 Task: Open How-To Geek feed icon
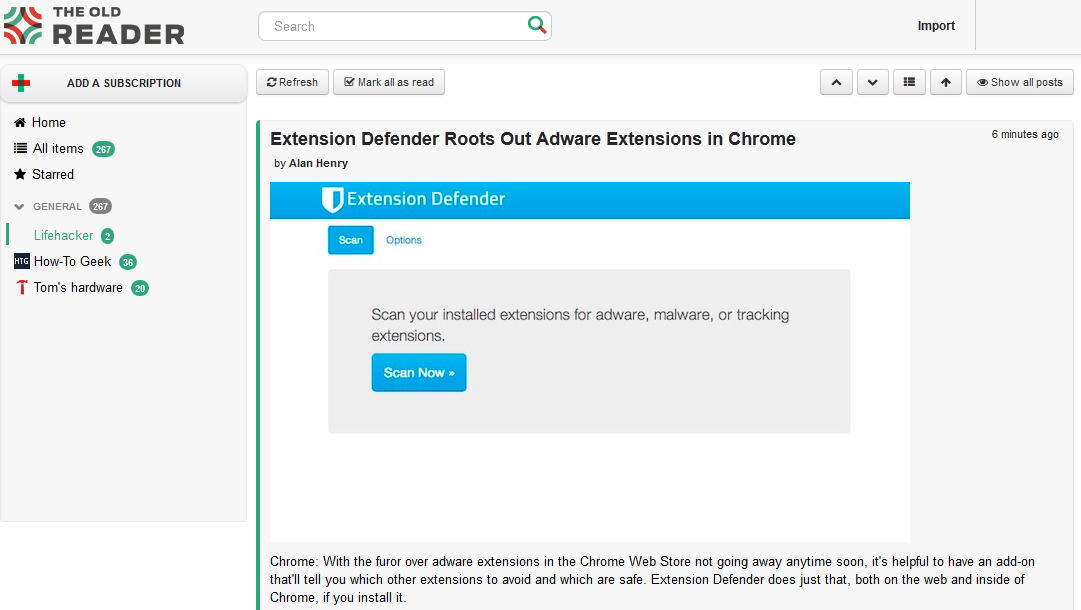point(22,261)
